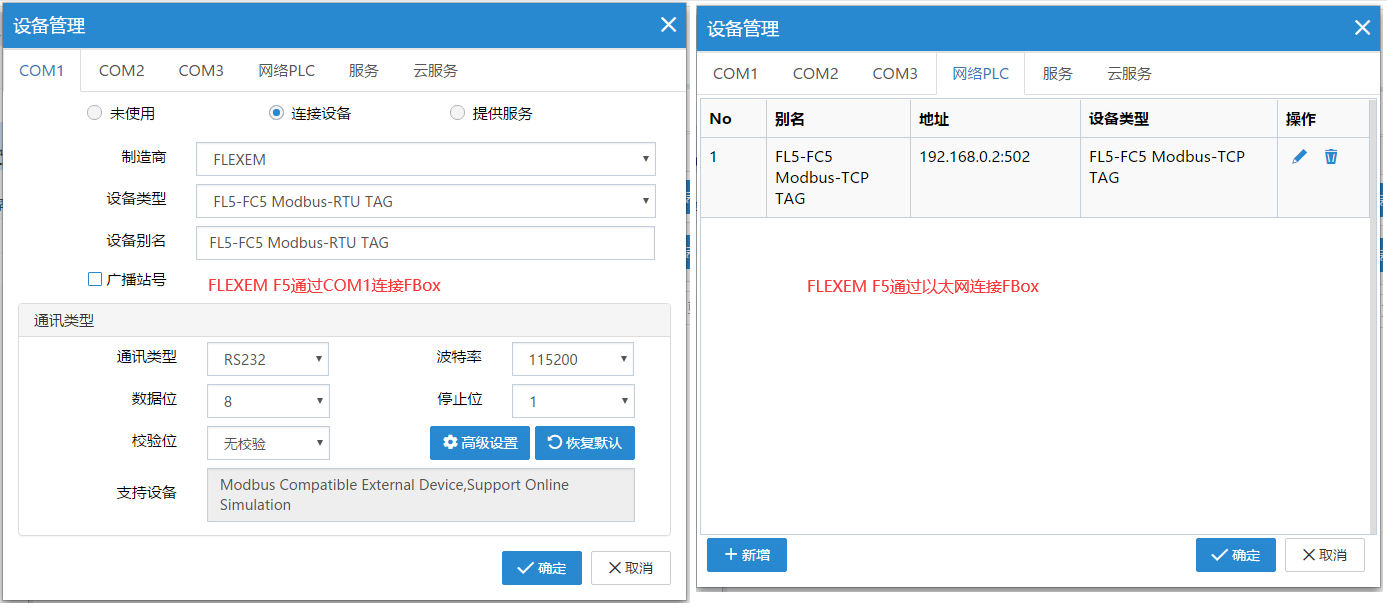The width and height of the screenshot is (1387, 608).
Task: Click the 高级设置 button
Action: (480, 443)
